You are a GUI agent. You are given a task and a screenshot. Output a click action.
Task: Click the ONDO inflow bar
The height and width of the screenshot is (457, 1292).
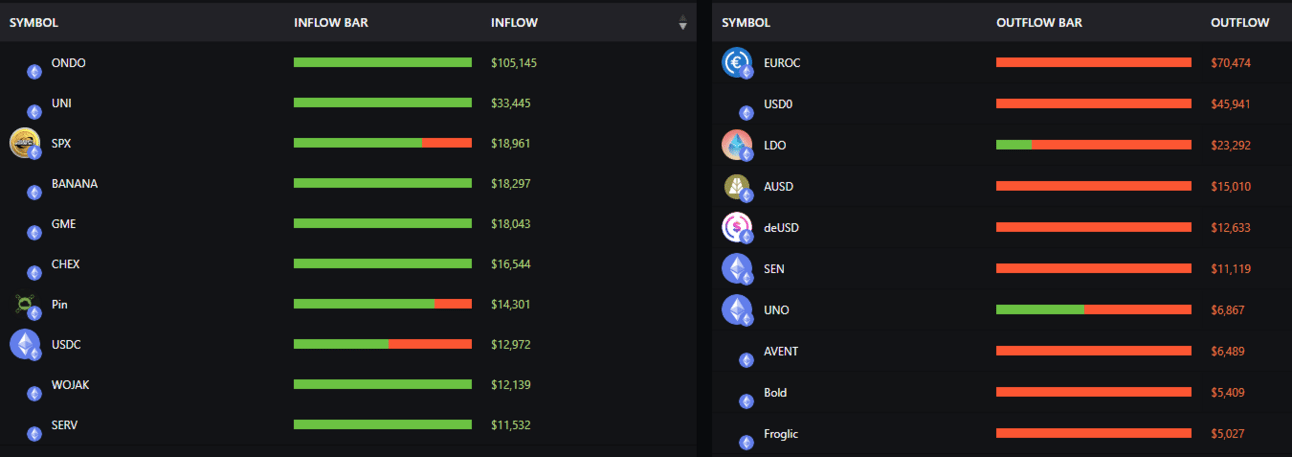tap(383, 62)
